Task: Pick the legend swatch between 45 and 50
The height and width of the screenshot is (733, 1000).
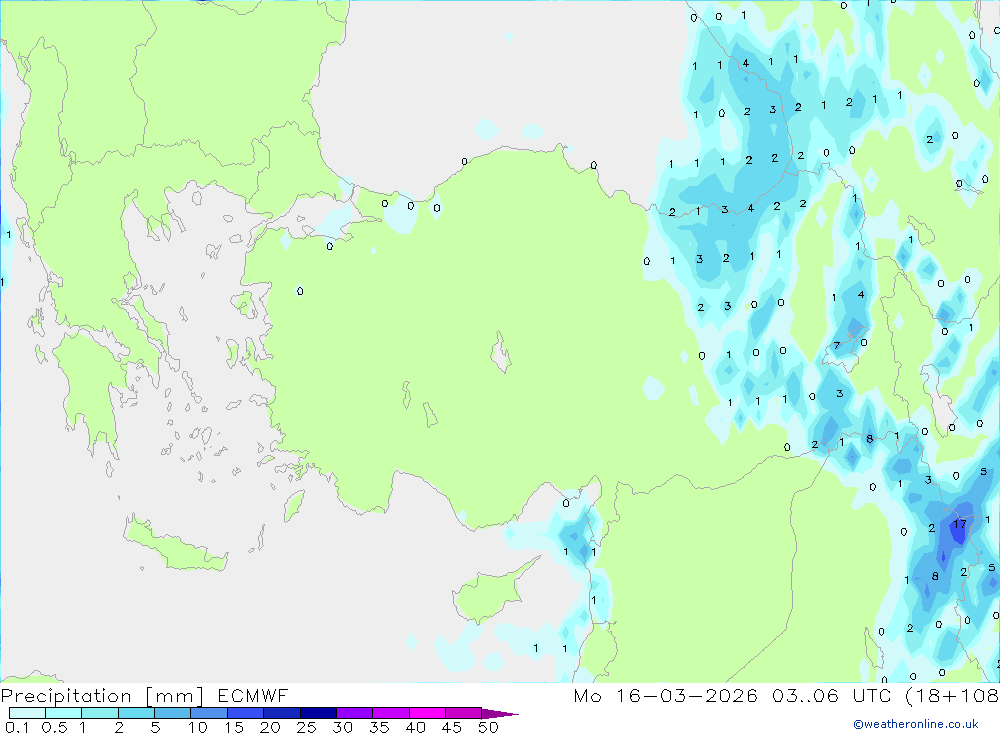Action: (x=463, y=713)
